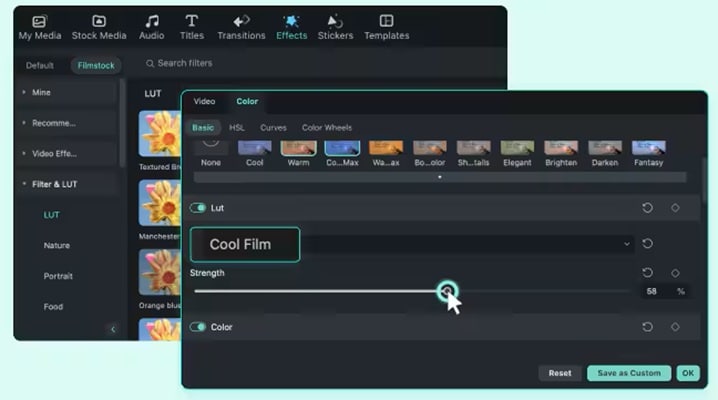Switch to the Filmstock tab
The width and height of the screenshot is (718, 400).
pyautogui.click(x=96, y=65)
